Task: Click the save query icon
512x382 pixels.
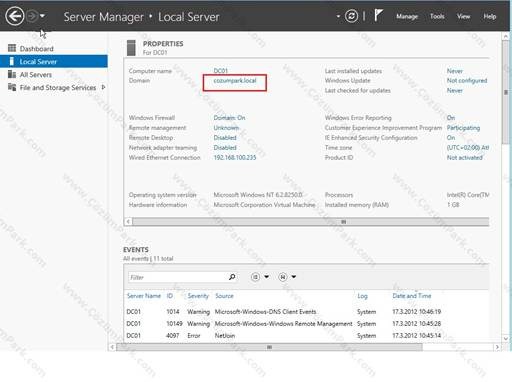Action: click(283, 277)
